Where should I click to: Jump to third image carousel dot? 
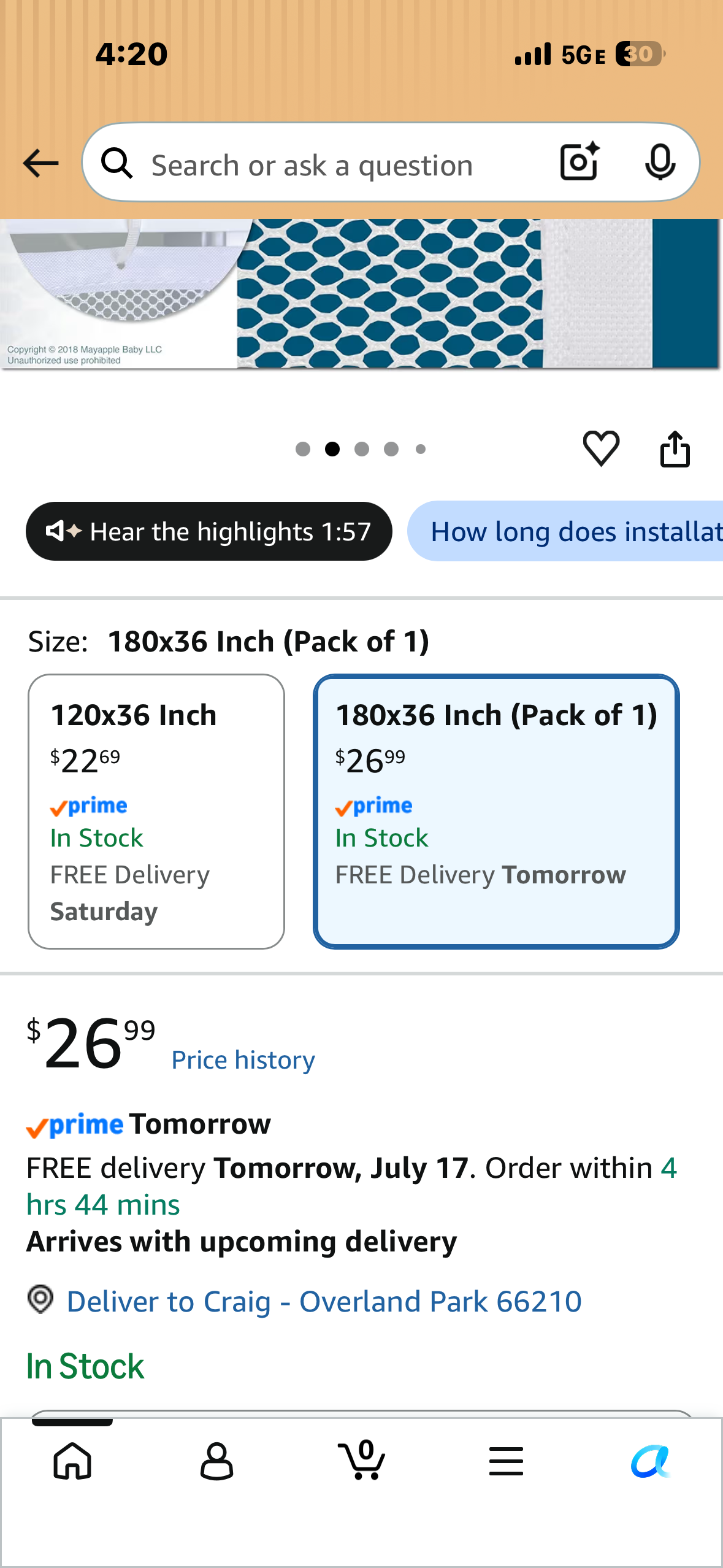tap(362, 449)
